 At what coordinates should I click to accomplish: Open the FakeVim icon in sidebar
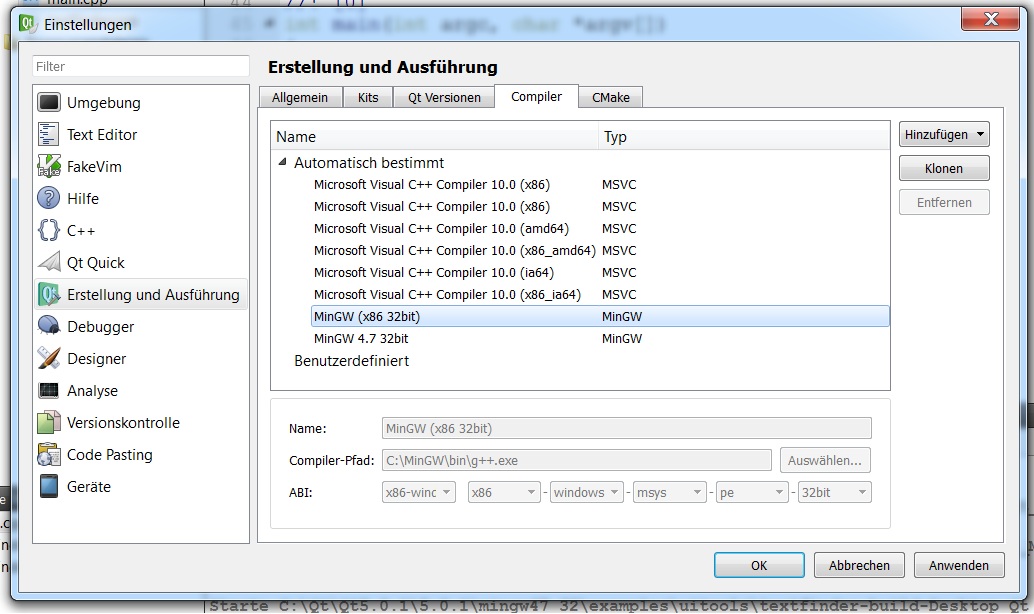point(49,166)
